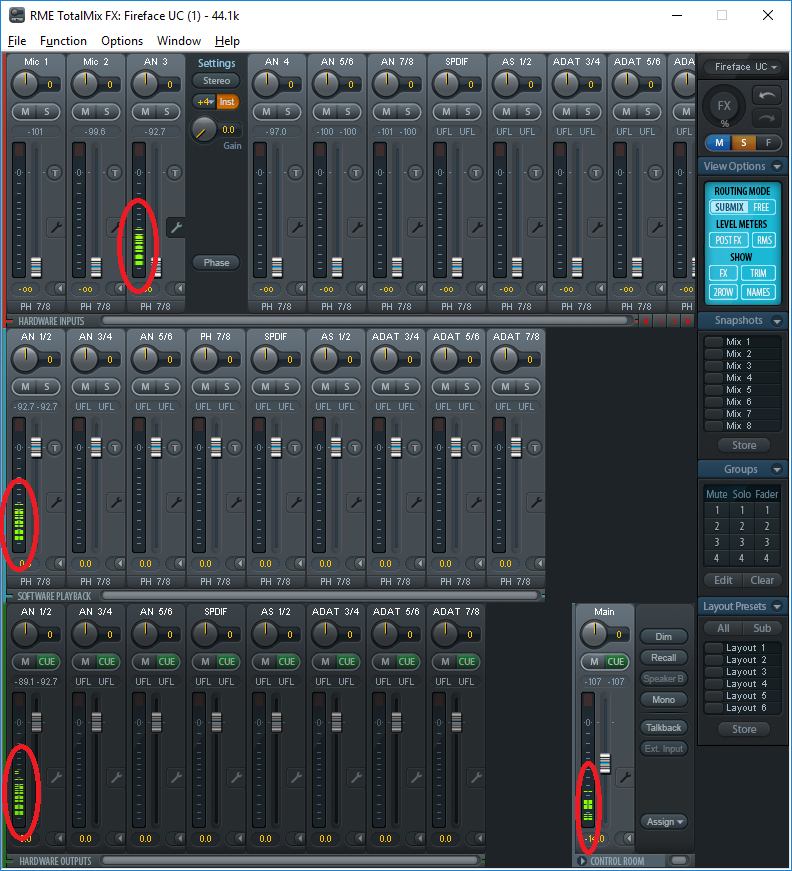The height and width of the screenshot is (871, 792).
Task: Open the Options menu
Action: (x=122, y=41)
